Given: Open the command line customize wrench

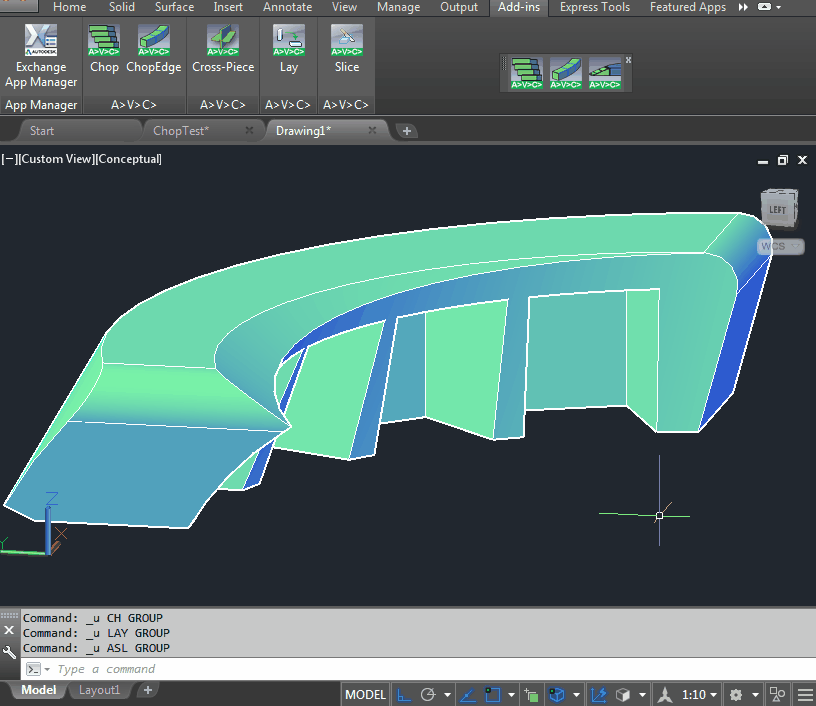Looking at the screenshot, I should 10,652.
